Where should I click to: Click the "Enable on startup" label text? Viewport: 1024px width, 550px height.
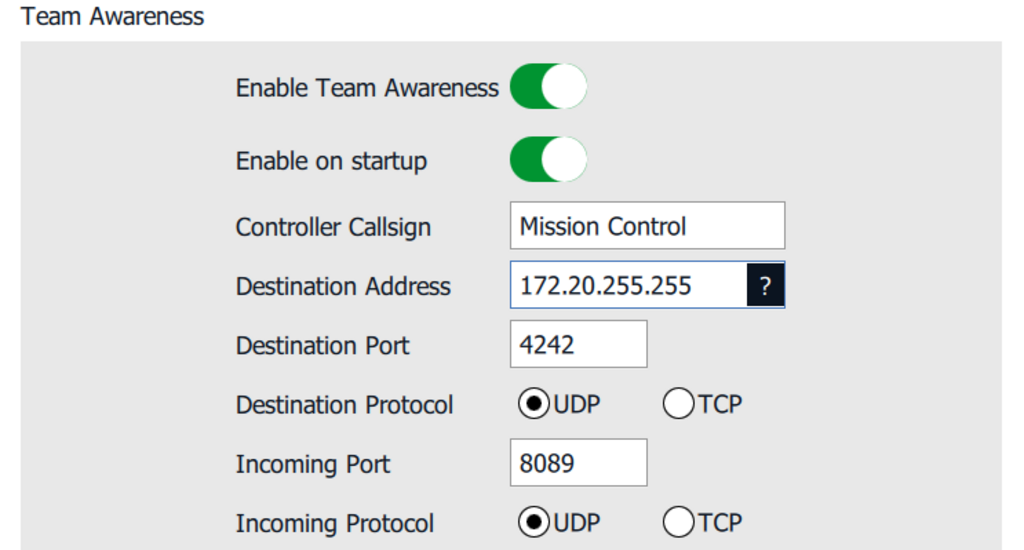331,161
